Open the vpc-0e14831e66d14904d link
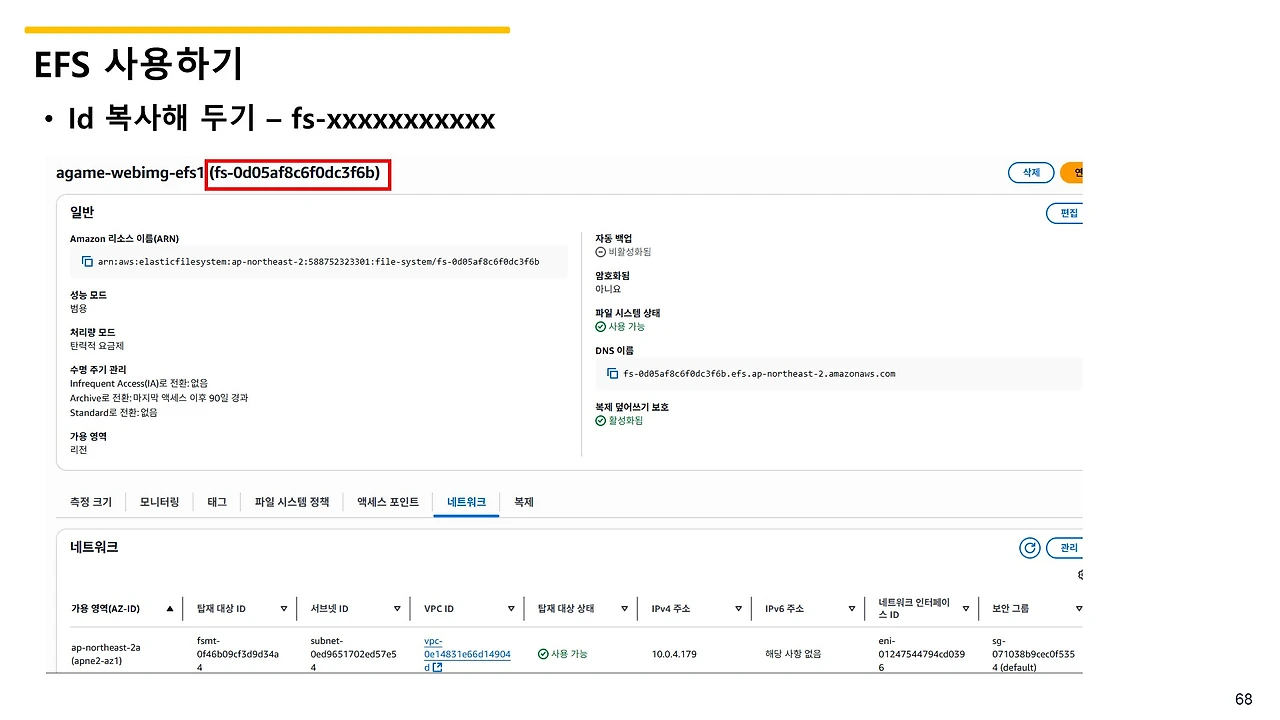The height and width of the screenshot is (720, 1280). tap(467, 654)
